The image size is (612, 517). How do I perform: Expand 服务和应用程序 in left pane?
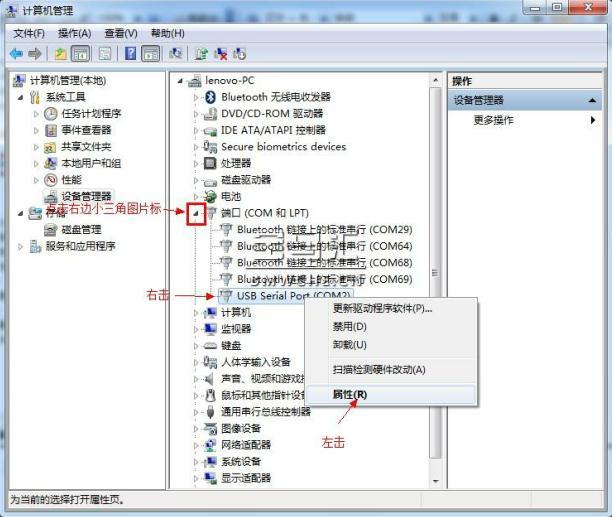21,245
